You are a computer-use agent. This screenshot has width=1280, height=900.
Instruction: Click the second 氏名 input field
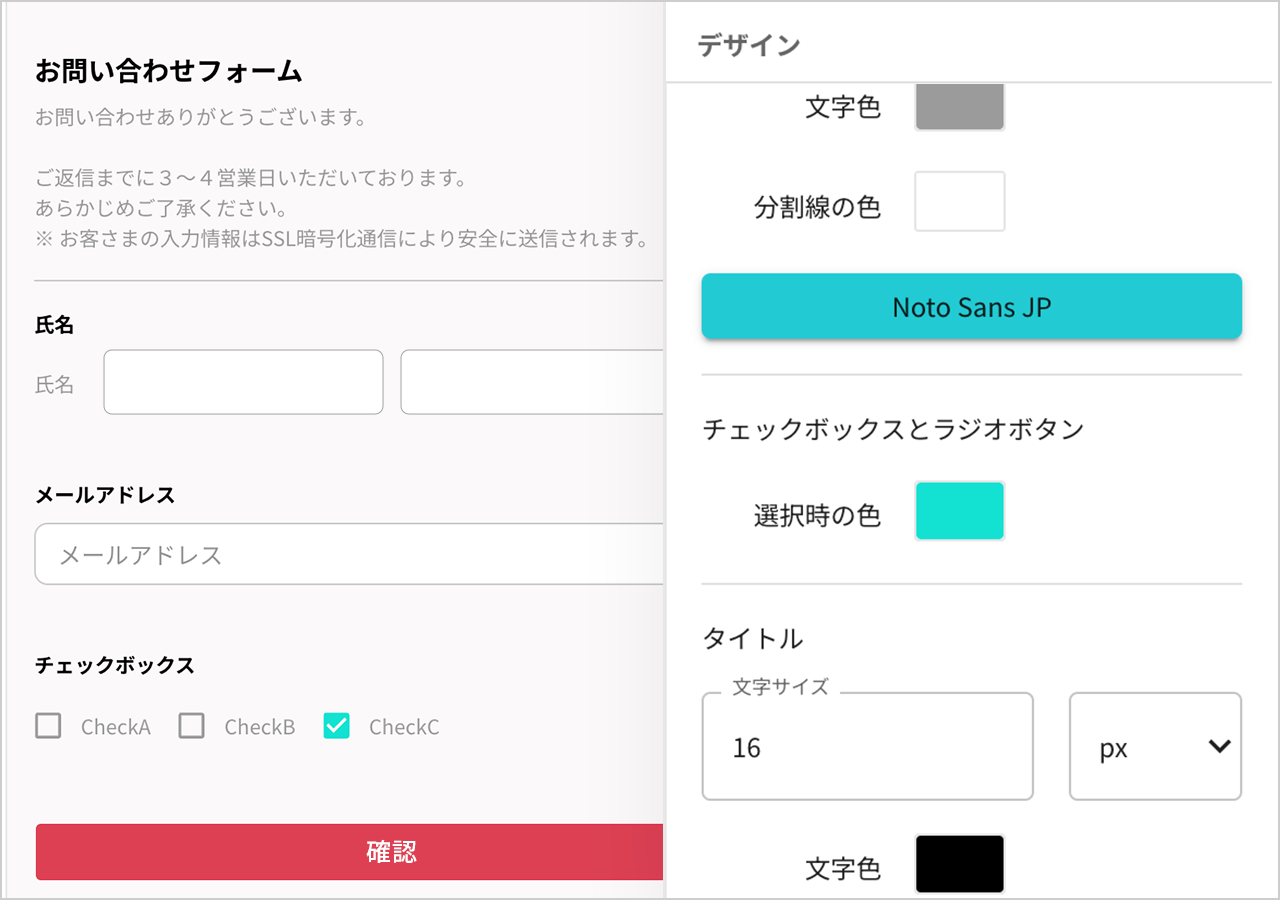(530, 382)
